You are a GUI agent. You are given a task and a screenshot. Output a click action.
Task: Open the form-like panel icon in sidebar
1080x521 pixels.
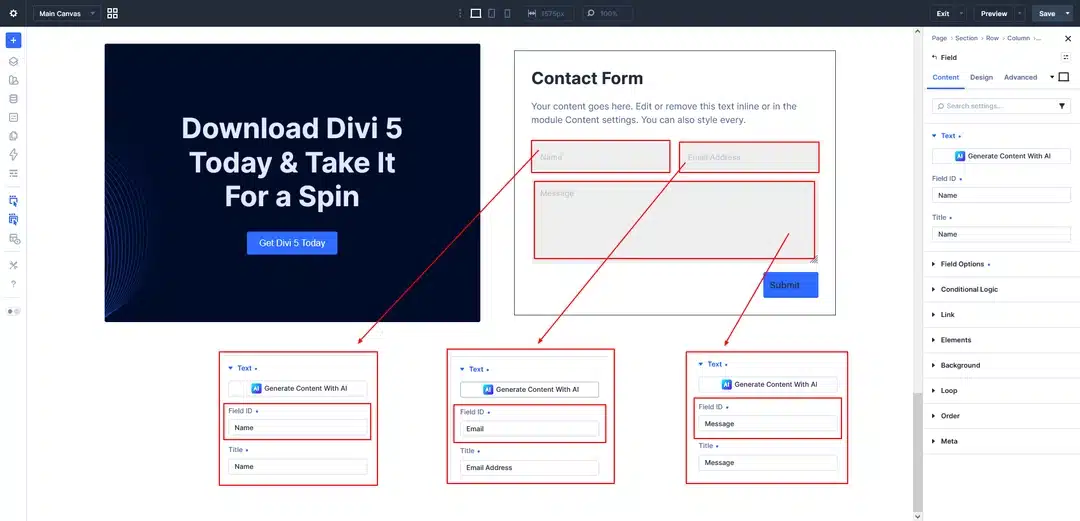click(x=13, y=117)
